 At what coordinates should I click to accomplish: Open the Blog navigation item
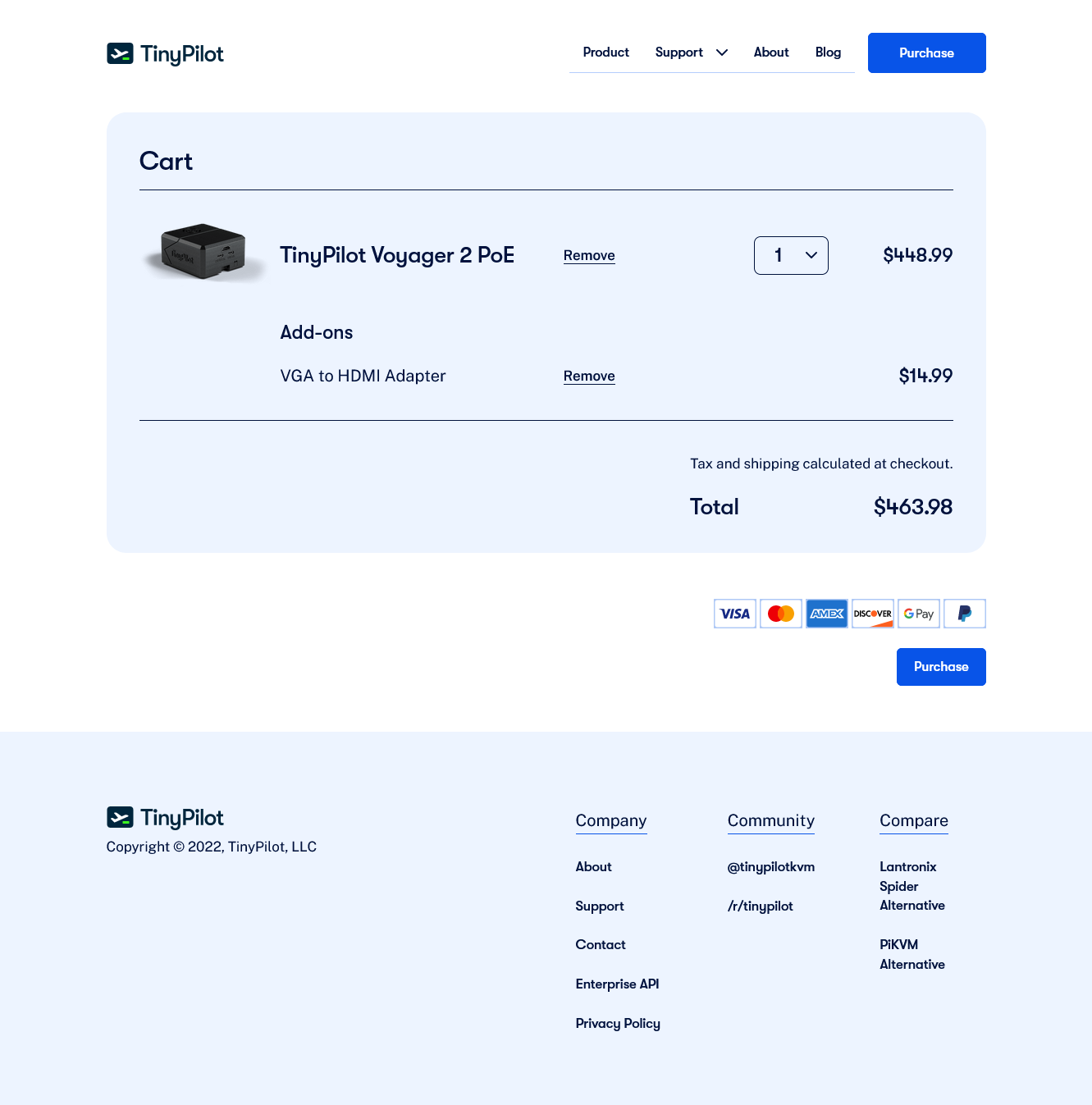tap(828, 53)
